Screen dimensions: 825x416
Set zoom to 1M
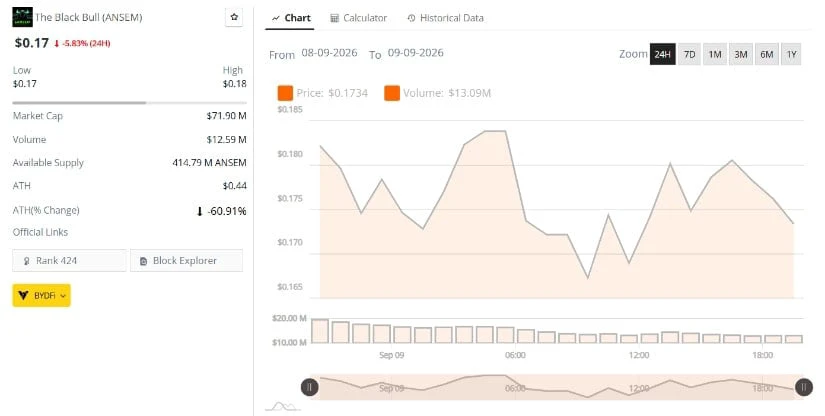(715, 54)
